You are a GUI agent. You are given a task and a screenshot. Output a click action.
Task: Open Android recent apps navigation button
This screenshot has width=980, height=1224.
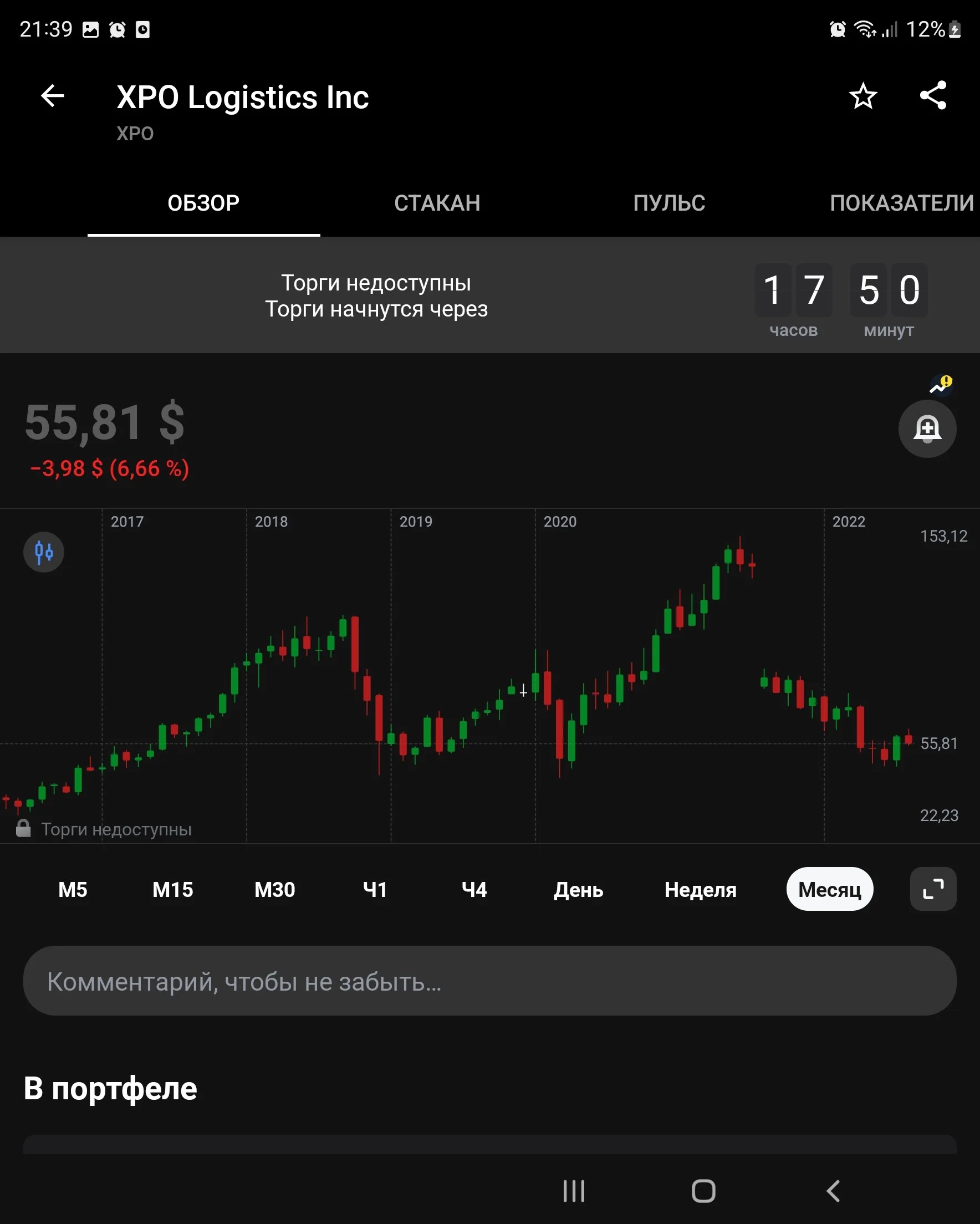(574, 1191)
